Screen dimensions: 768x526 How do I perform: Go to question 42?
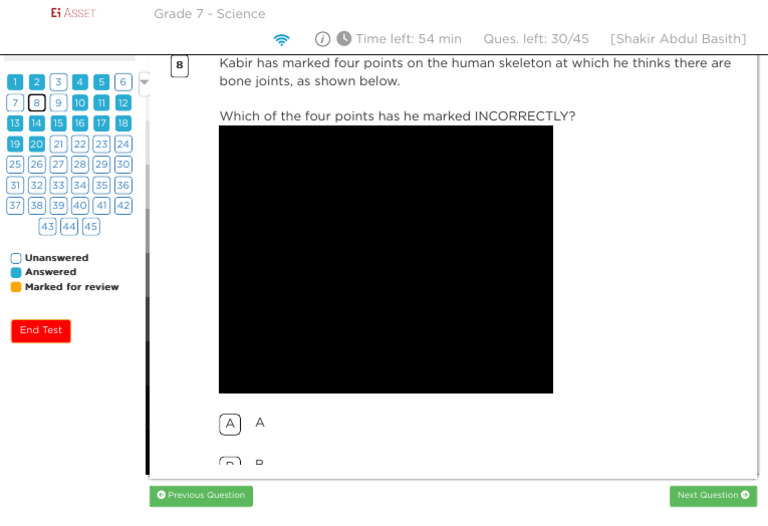pyautogui.click(x=123, y=205)
